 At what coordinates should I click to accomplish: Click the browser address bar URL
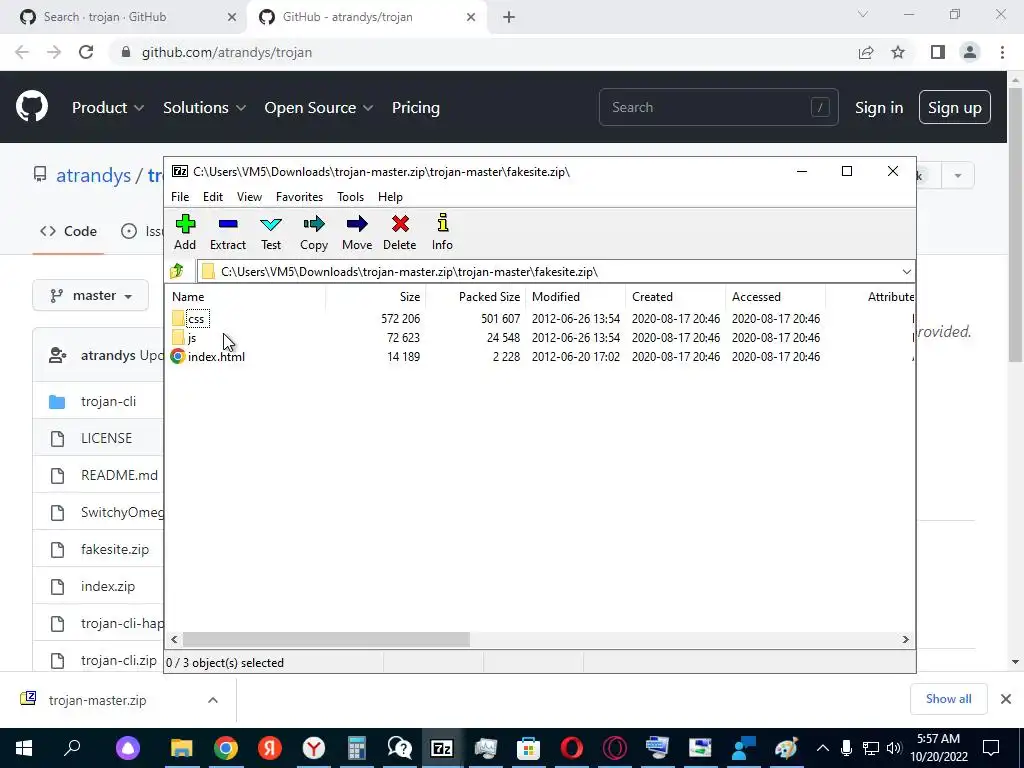(227, 52)
